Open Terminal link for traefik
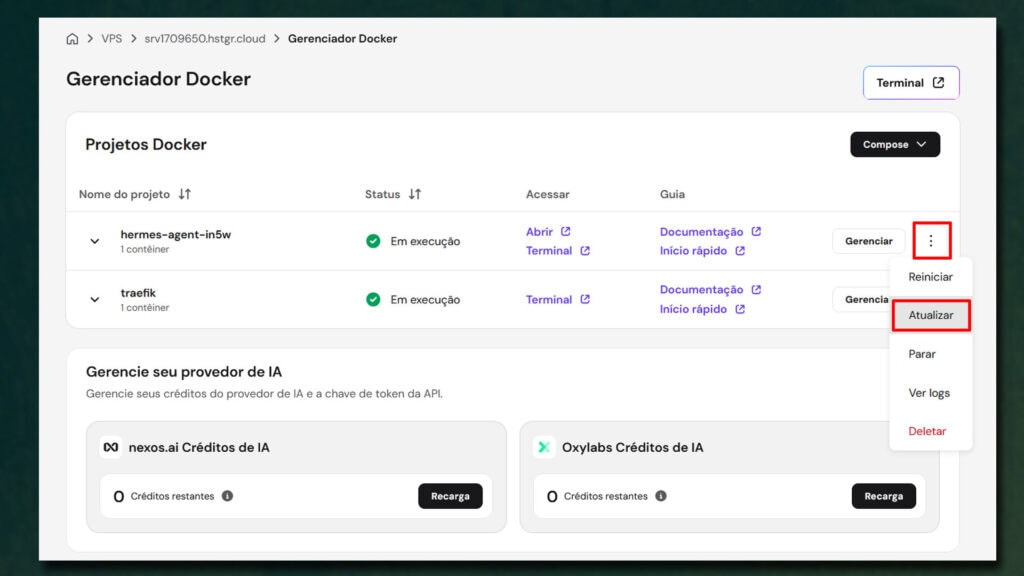Image resolution: width=1024 pixels, height=576 pixels. coord(549,300)
